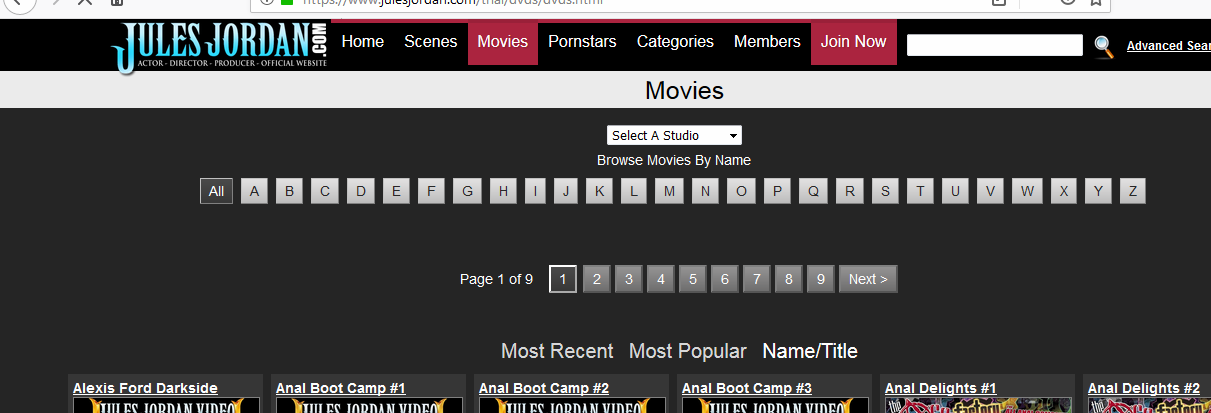Screen dimensions: 1211x413
Task: Open the Members navigation item
Action: (x=767, y=42)
